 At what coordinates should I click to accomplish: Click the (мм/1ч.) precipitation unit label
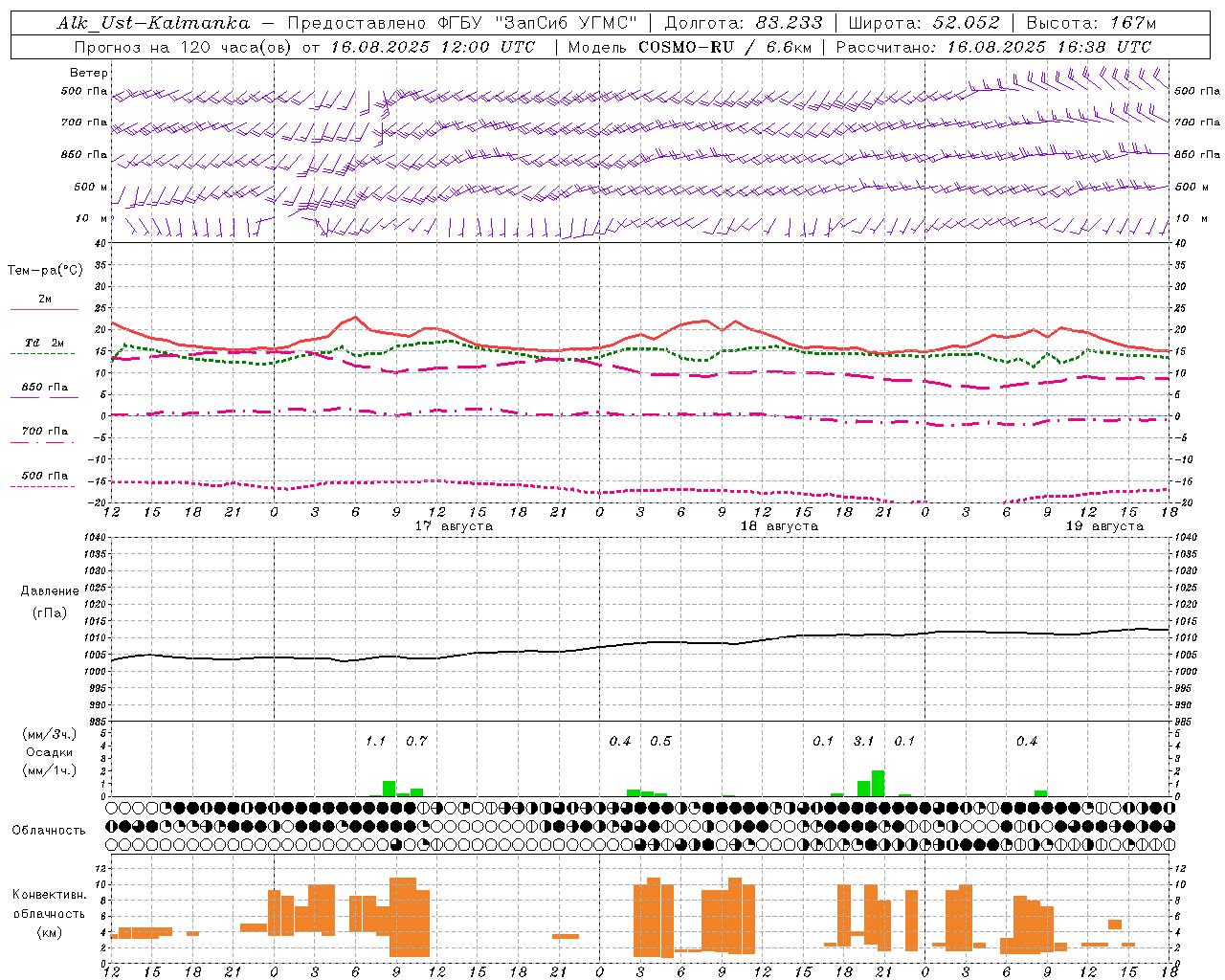click(x=50, y=769)
